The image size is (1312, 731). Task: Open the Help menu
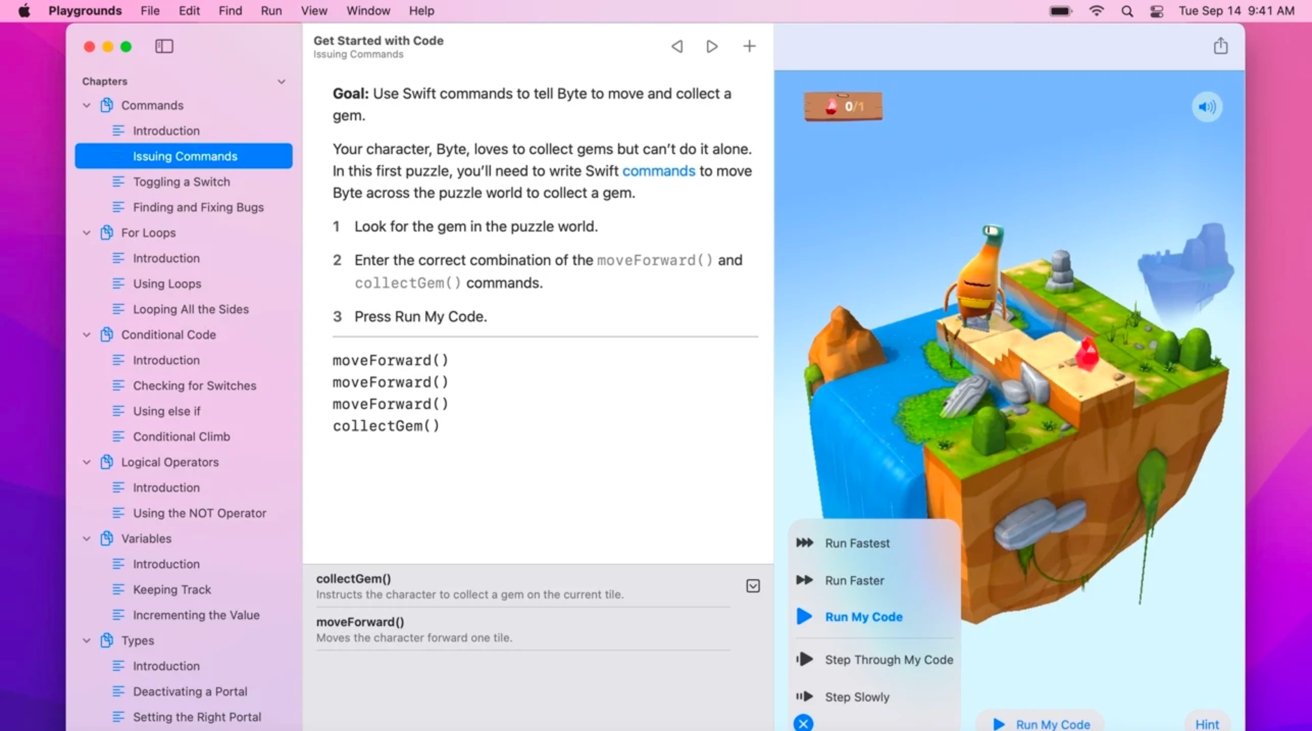422,11
